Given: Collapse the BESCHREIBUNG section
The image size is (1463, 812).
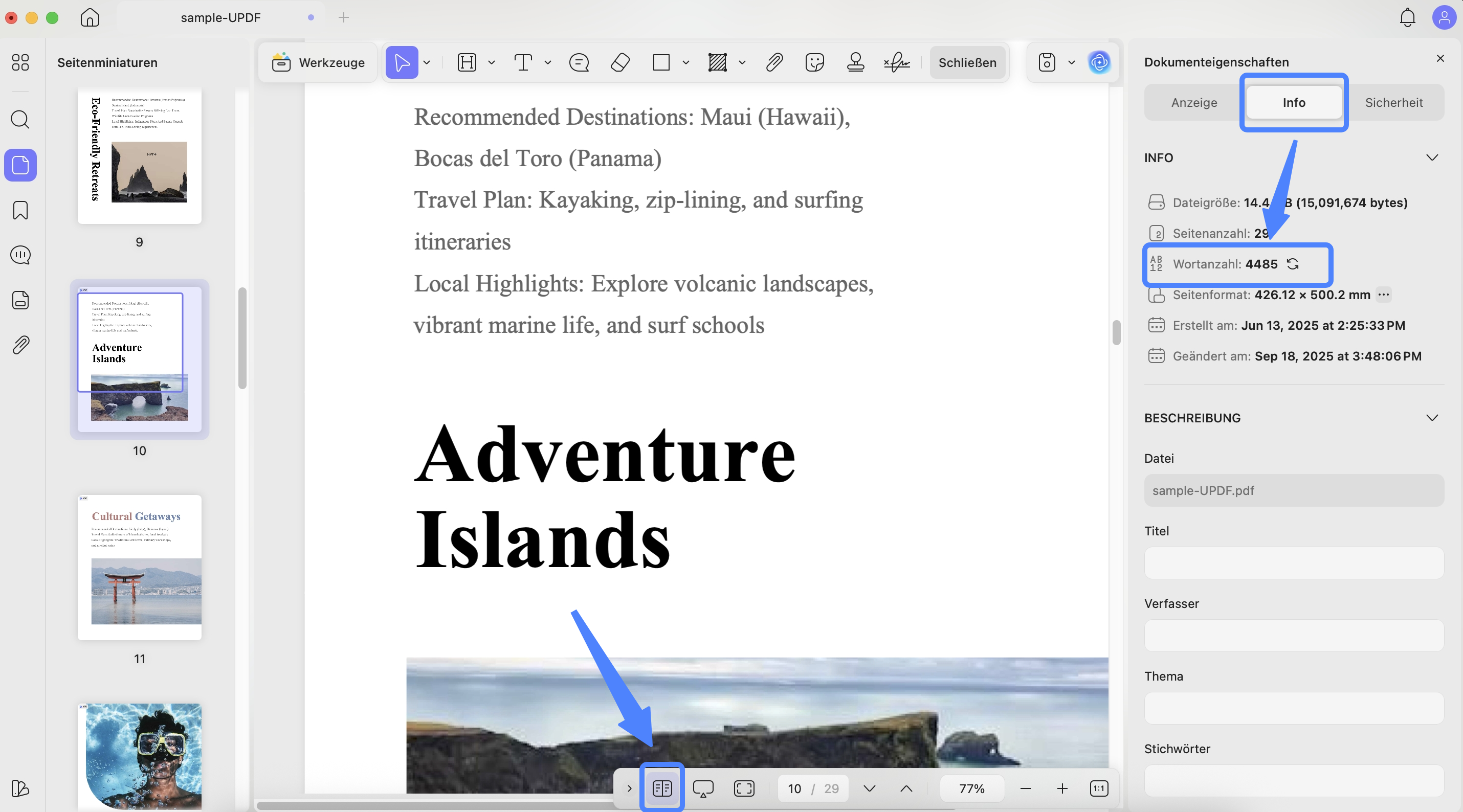Looking at the screenshot, I should click(1432, 417).
